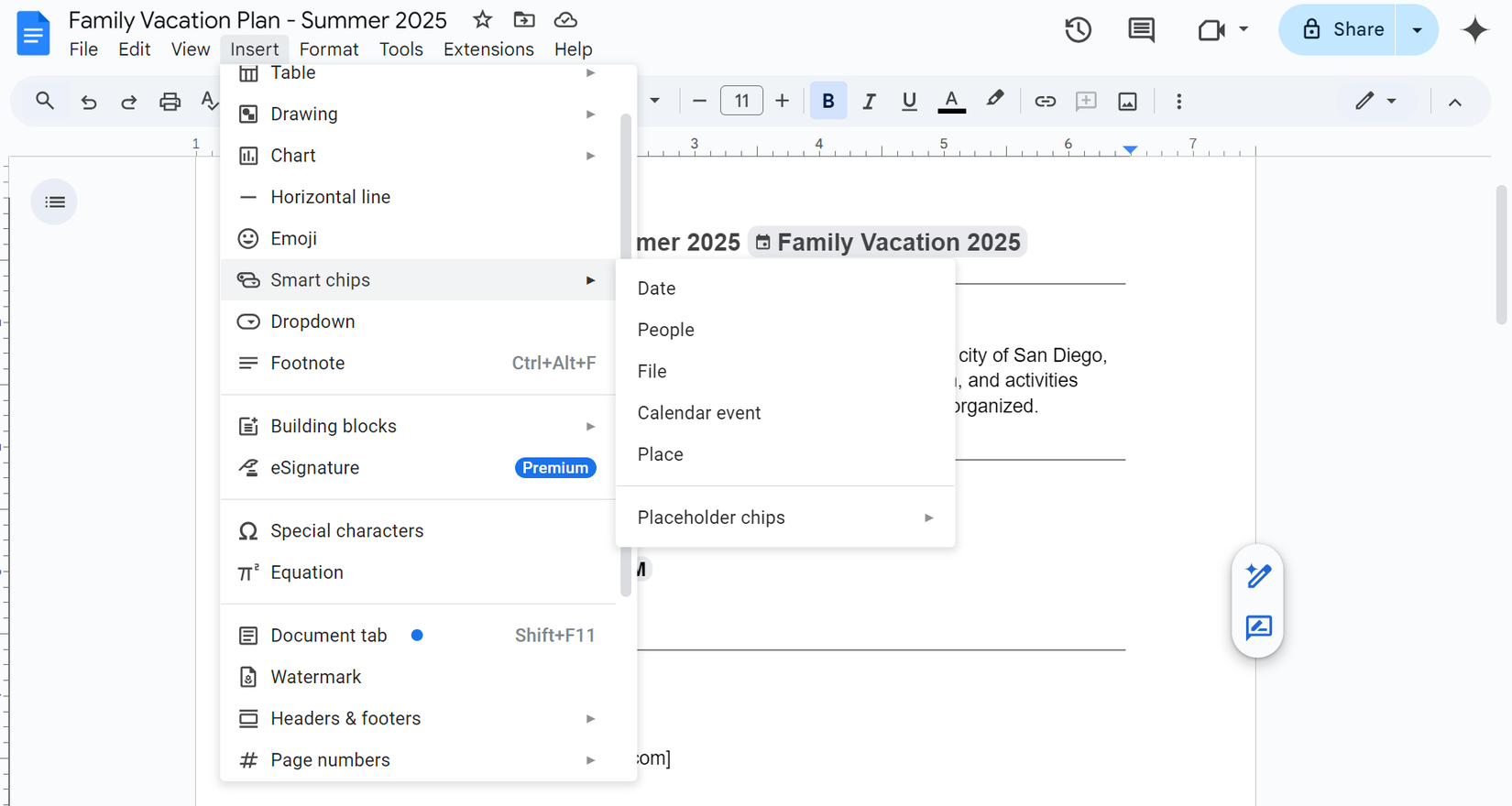Toggle underline formatting
1512x806 pixels.
click(x=909, y=102)
